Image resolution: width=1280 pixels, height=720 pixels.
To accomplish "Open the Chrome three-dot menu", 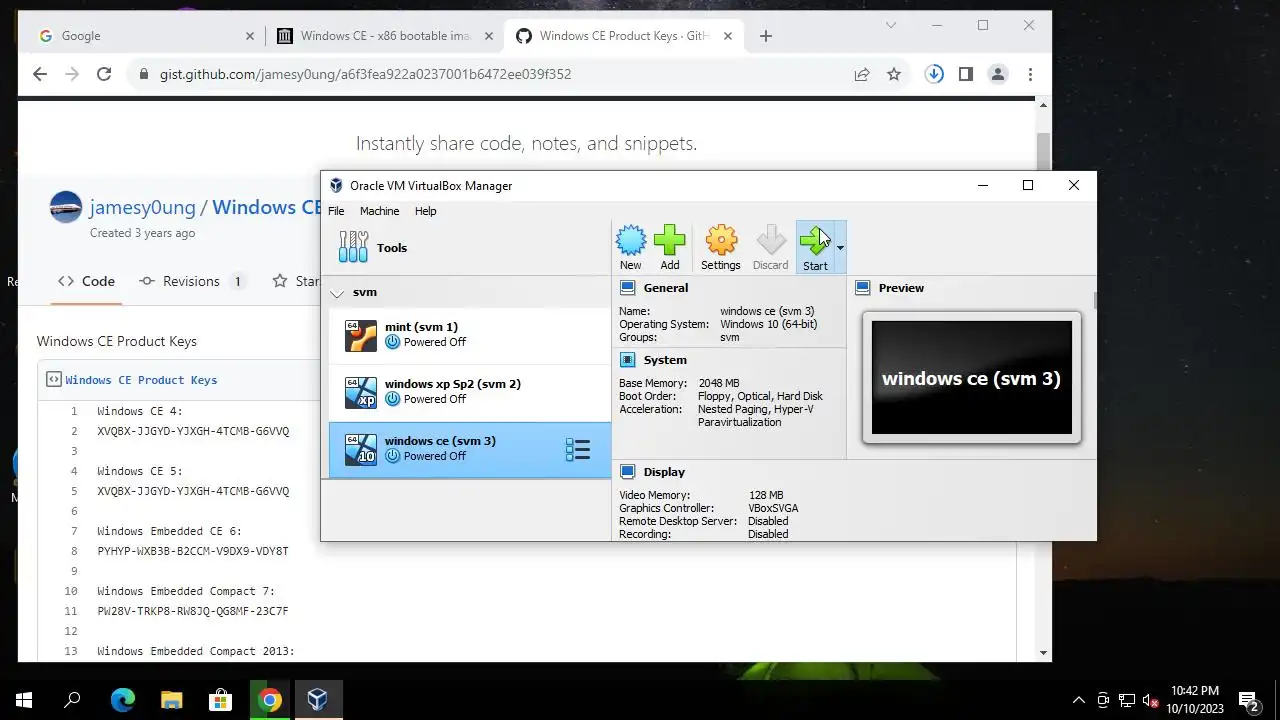I will [1030, 74].
